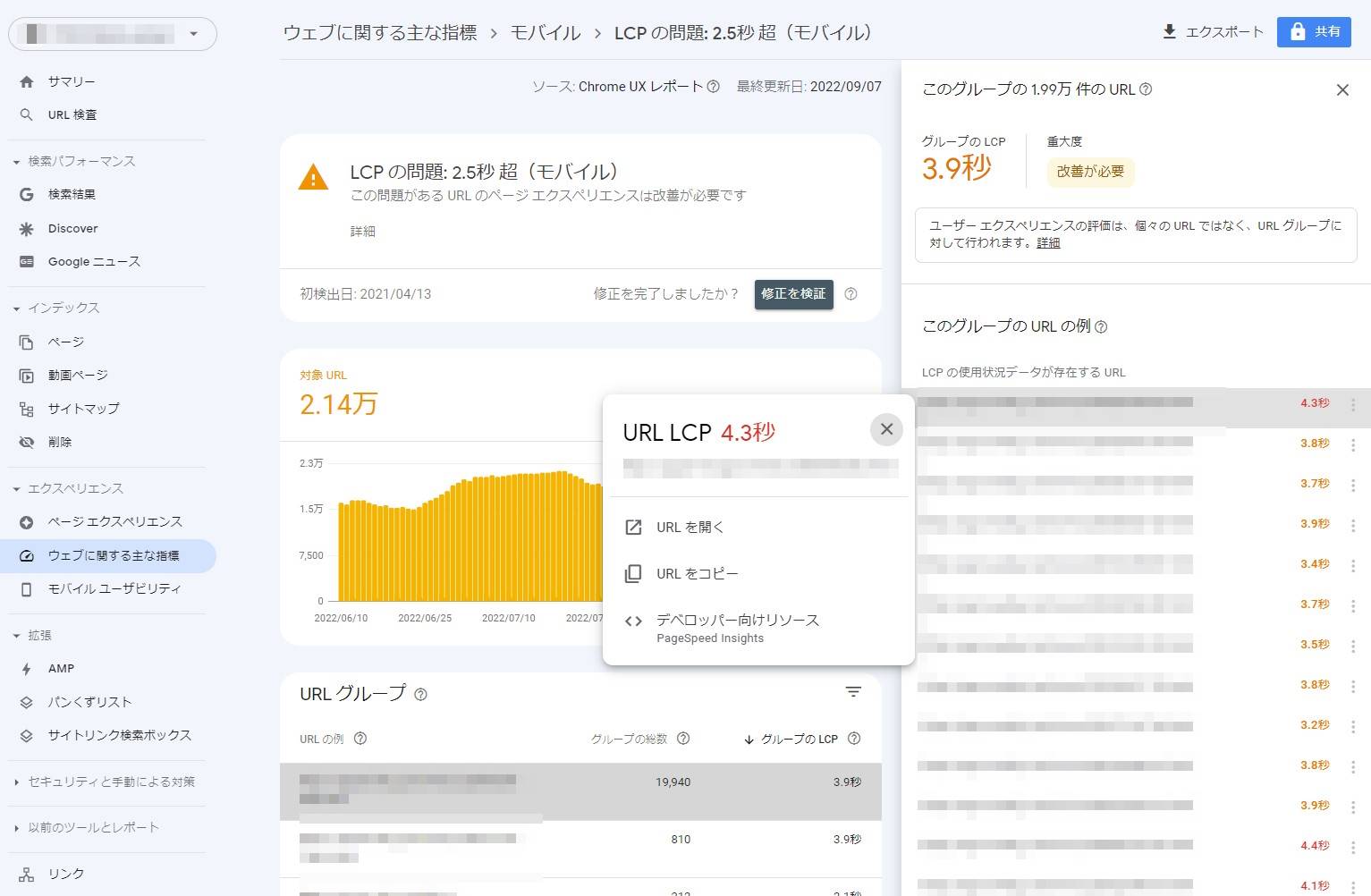Sort by グループの LCP column header
Screen dimensions: 1371x896
[798, 740]
